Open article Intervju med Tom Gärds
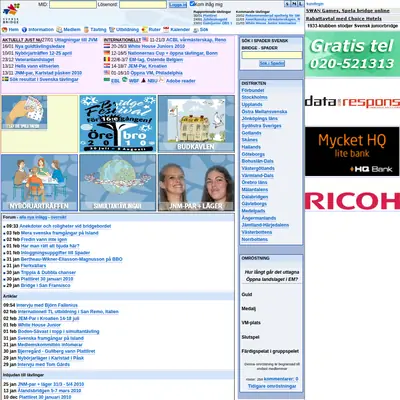The image size is (400, 400). click(44, 365)
